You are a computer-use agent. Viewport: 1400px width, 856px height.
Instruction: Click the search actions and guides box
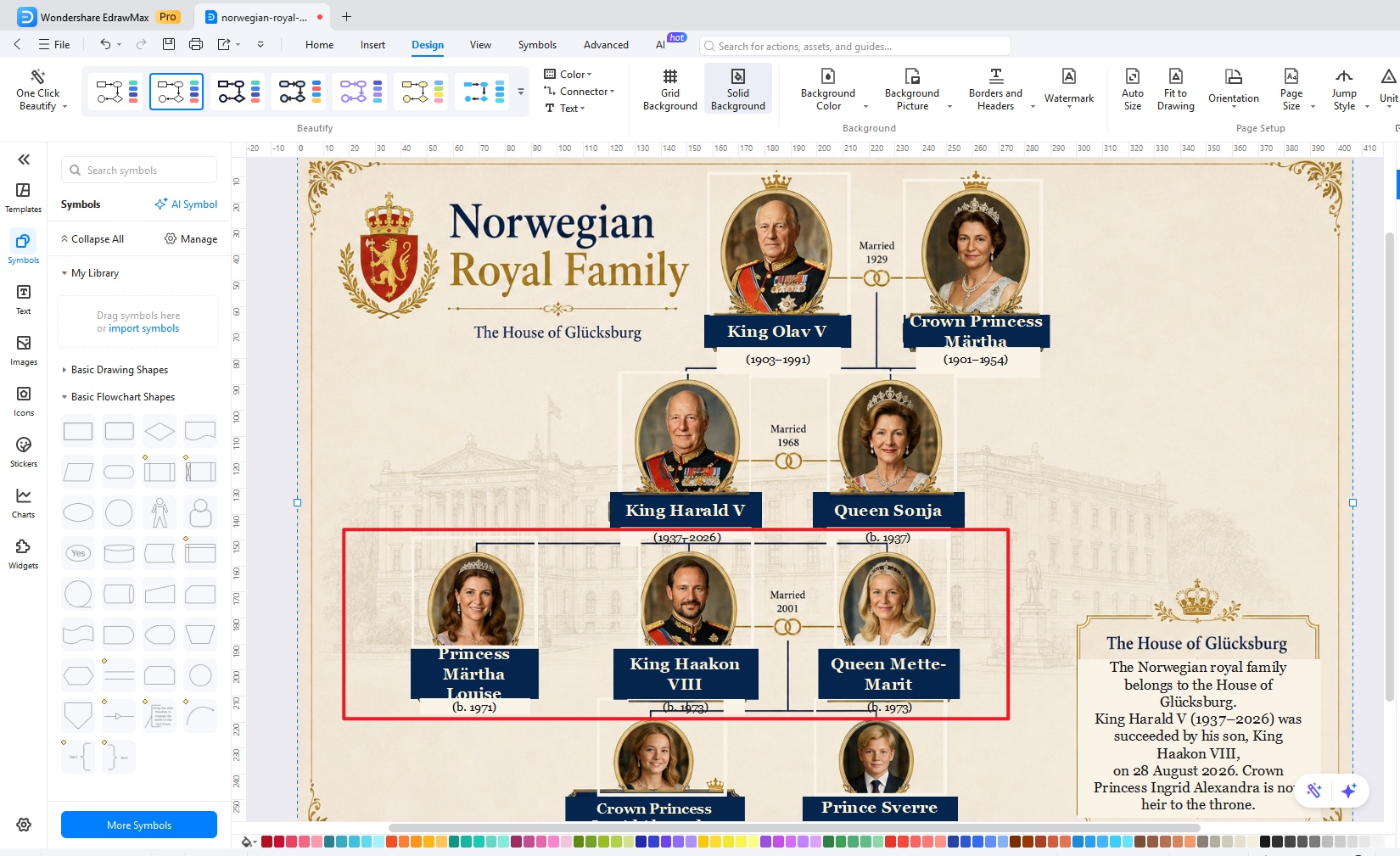pyautogui.click(x=855, y=46)
